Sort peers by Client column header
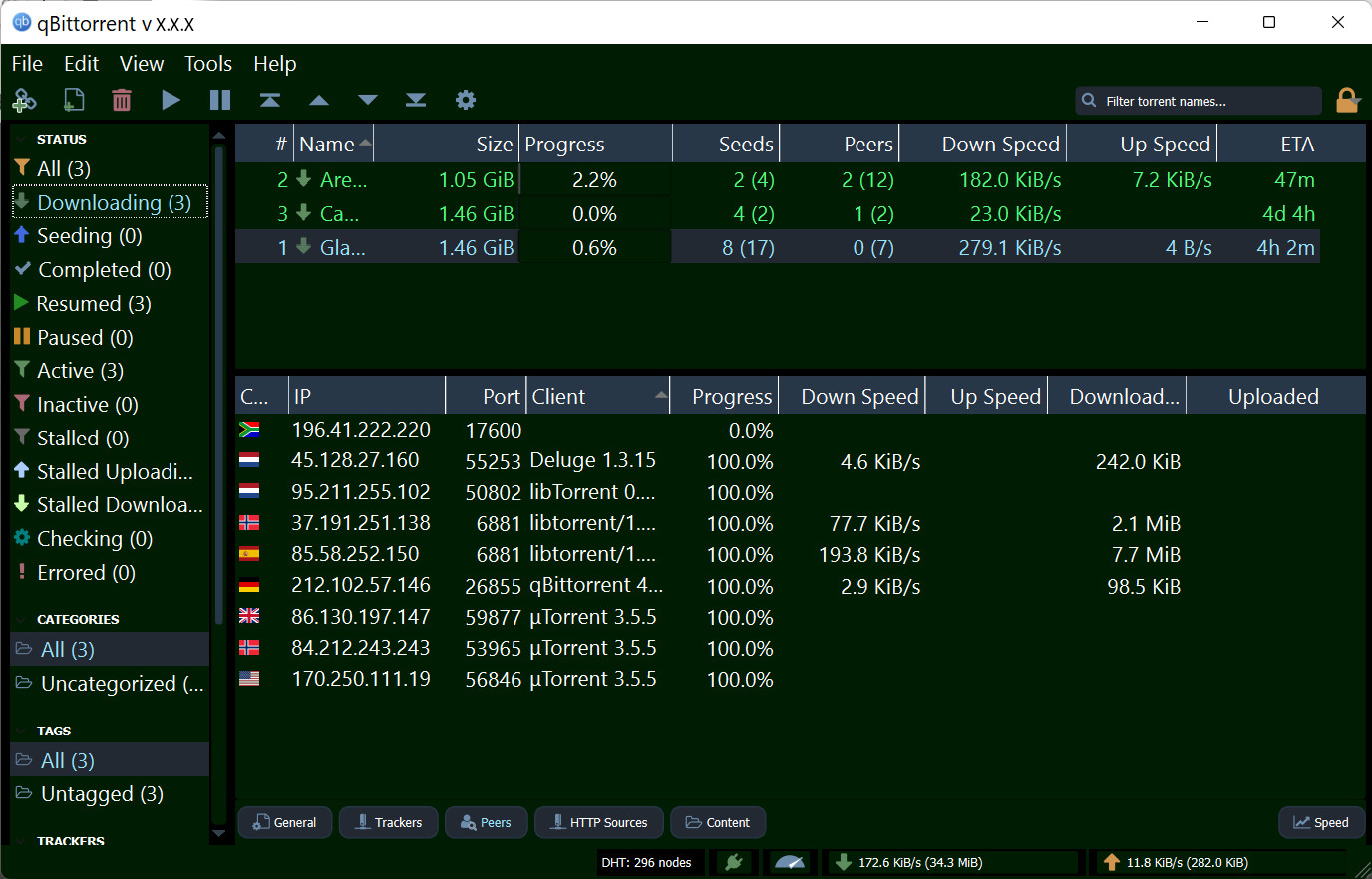 [x=598, y=397]
